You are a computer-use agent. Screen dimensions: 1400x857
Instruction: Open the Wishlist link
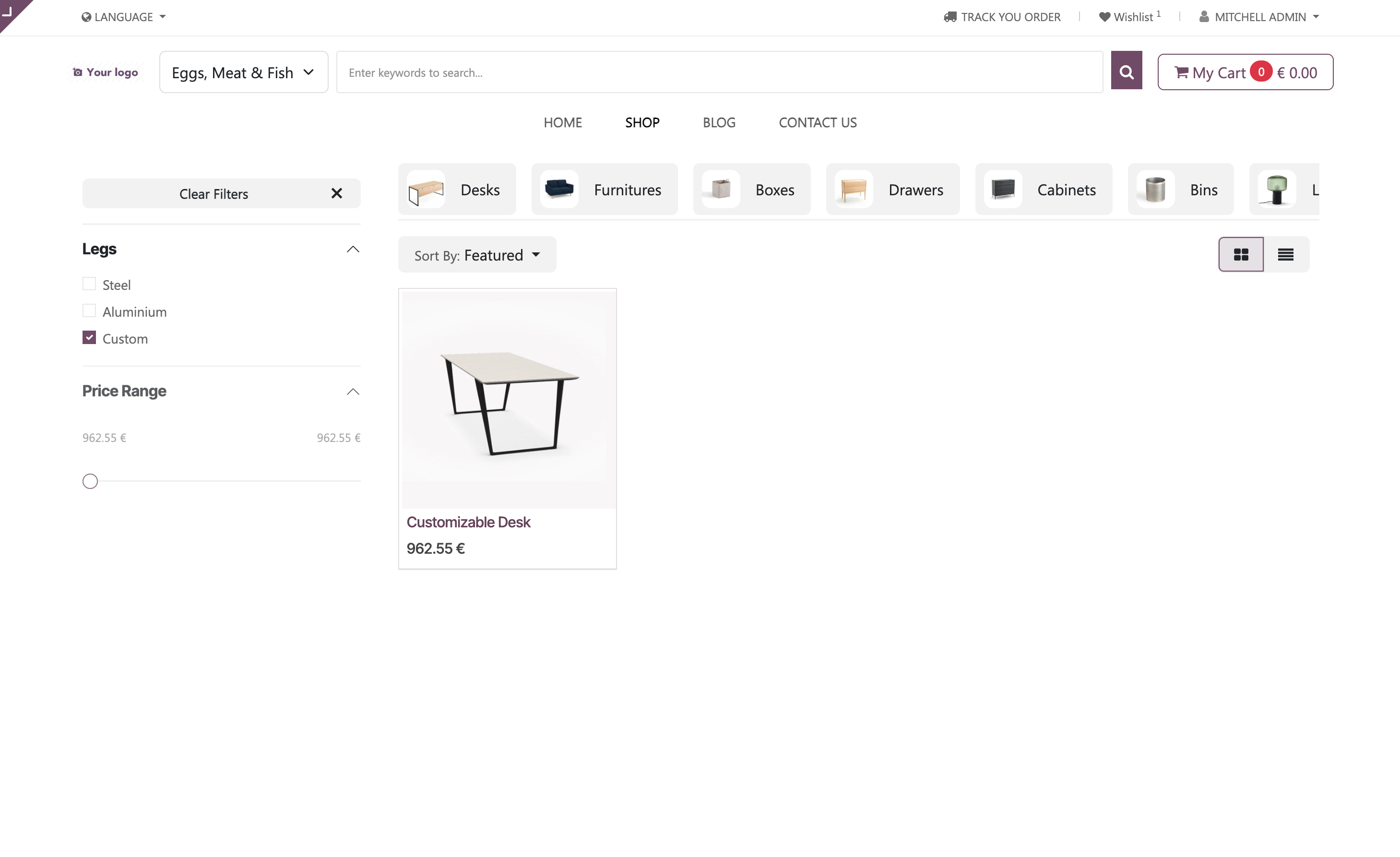tap(1129, 17)
